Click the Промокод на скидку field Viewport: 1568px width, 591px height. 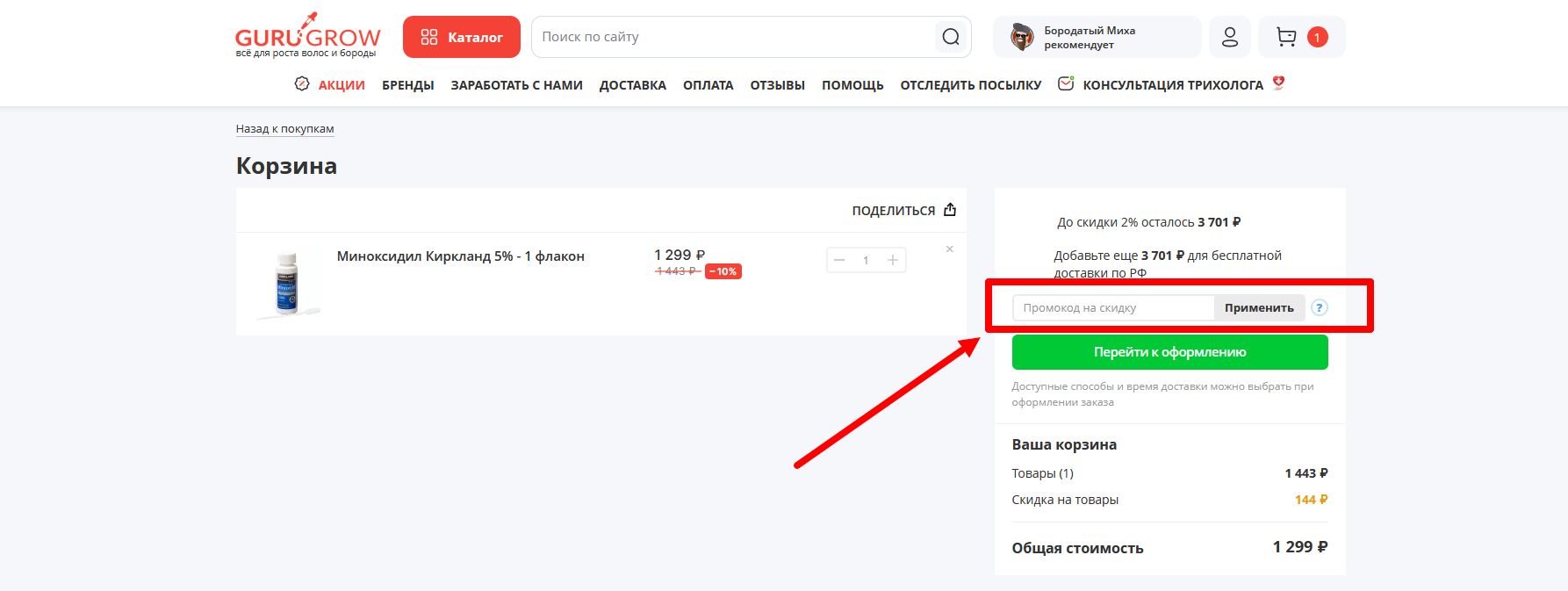point(1113,307)
